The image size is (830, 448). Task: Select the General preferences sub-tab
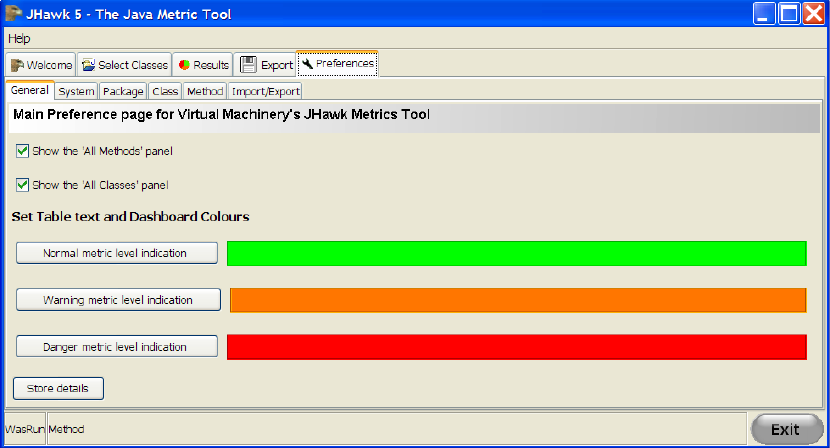pyautogui.click(x=30, y=90)
